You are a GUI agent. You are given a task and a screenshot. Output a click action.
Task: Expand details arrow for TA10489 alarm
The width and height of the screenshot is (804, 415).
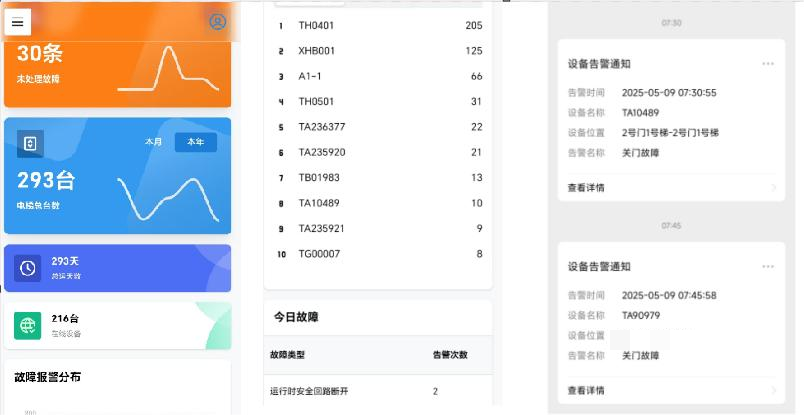(x=774, y=187)
